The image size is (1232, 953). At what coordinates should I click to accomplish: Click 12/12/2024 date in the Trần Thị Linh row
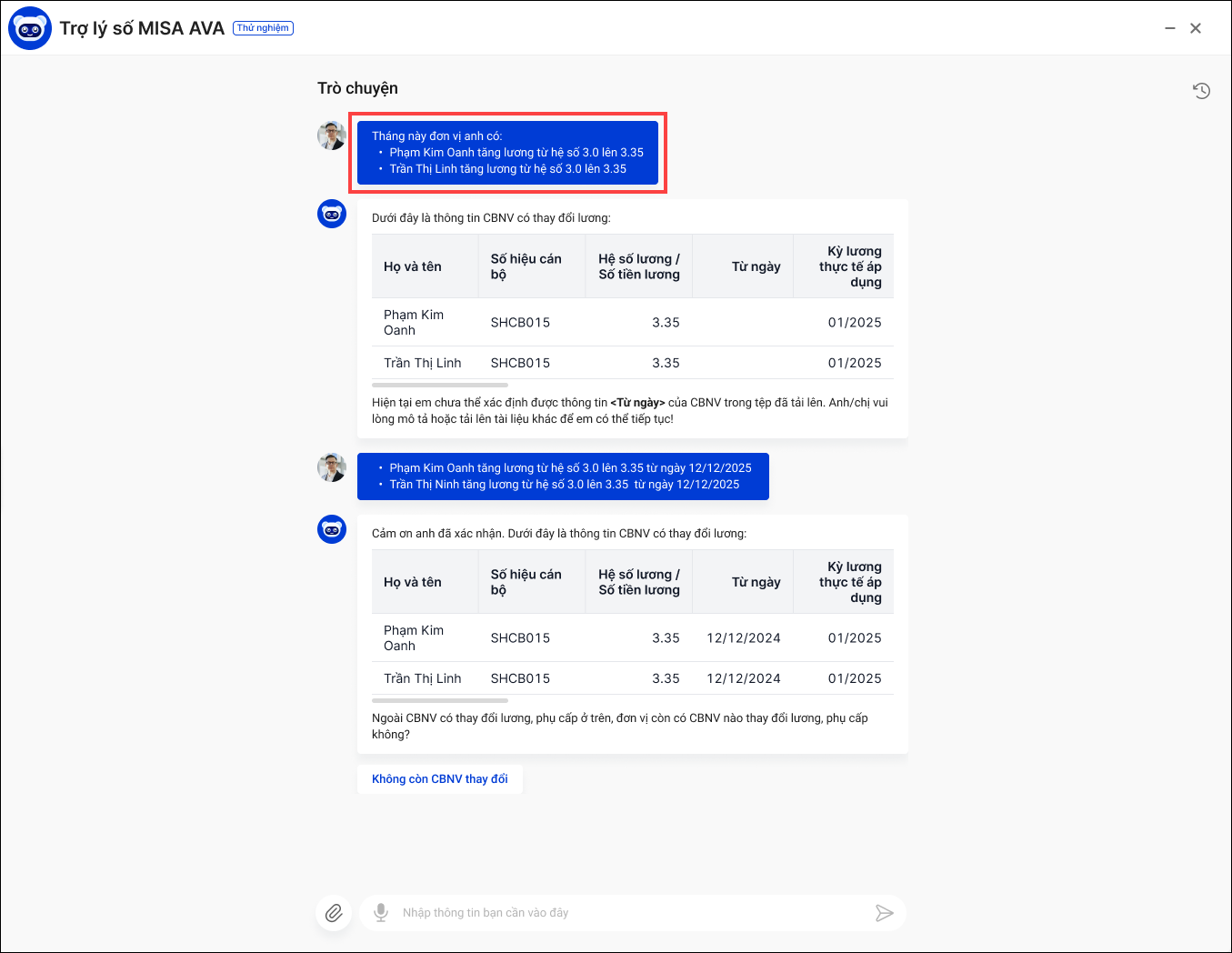743,678
